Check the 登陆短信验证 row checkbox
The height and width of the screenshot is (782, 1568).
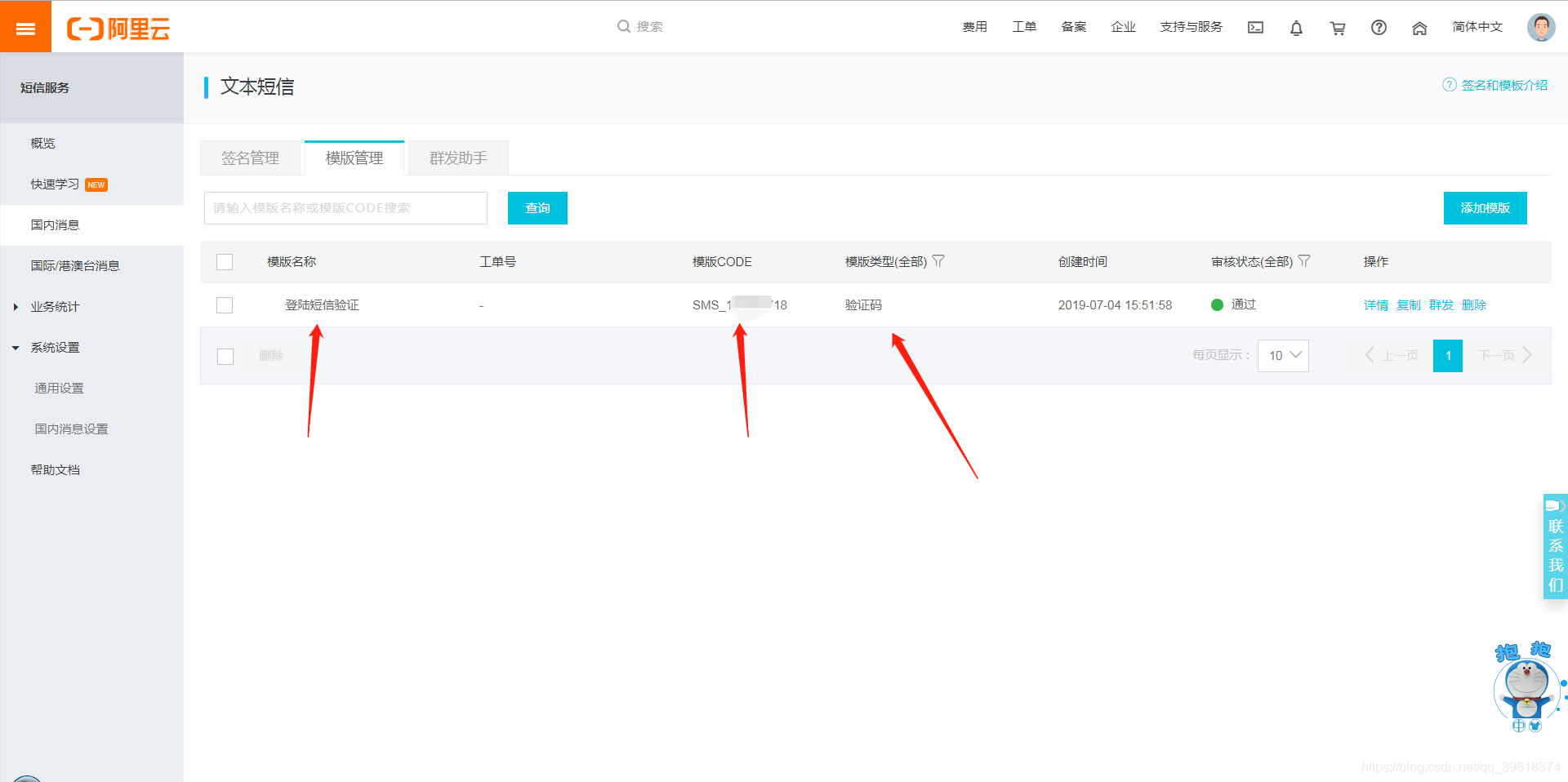point(225,305)
